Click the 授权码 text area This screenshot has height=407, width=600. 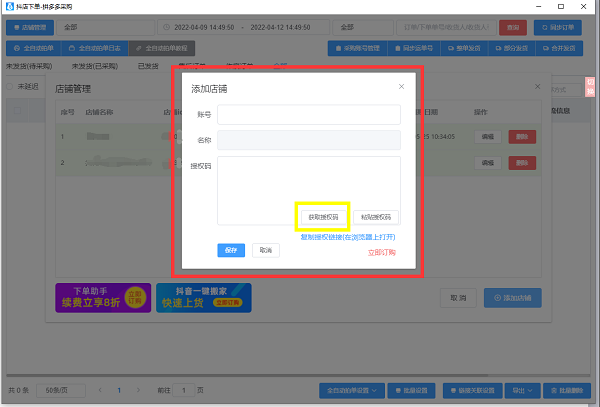click(x=309, y=178)
